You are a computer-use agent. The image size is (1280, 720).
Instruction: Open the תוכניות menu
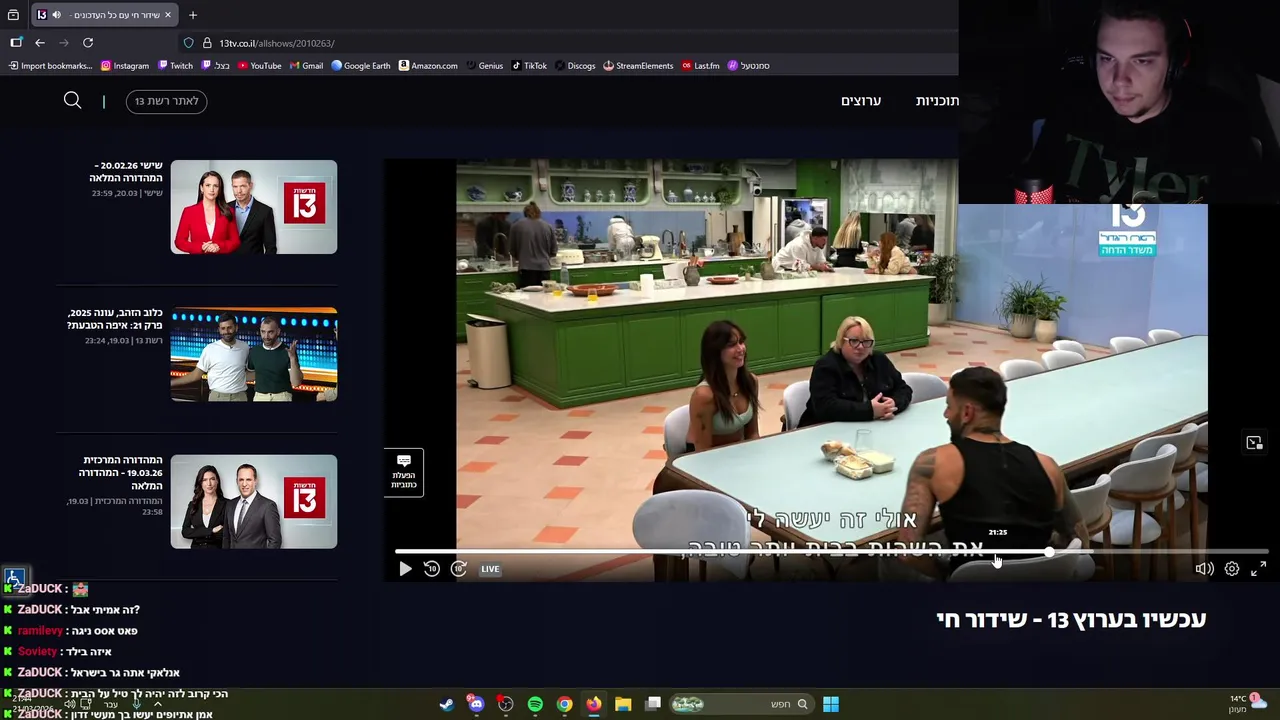[x=937, y=101]
